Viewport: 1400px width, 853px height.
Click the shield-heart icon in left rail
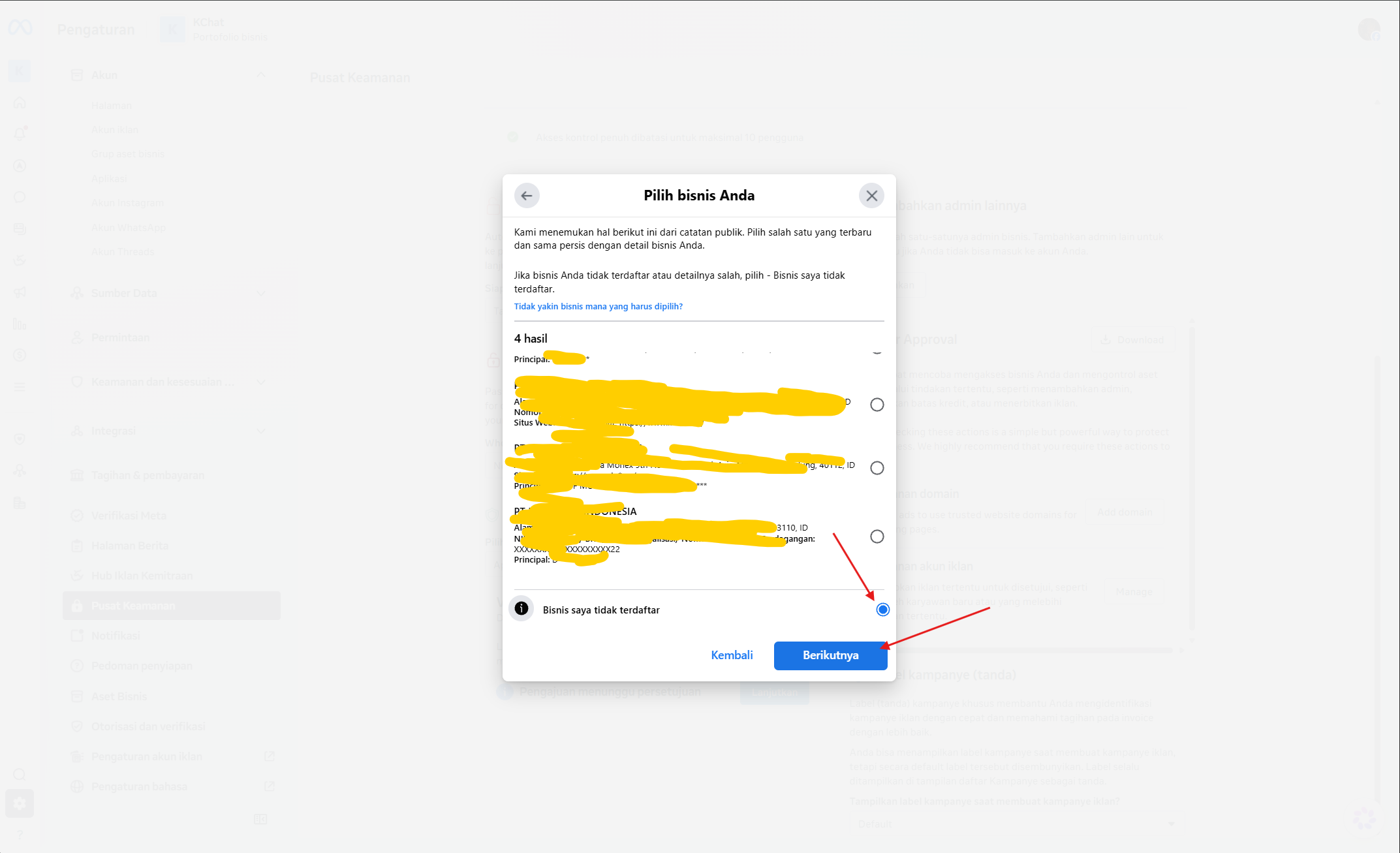pyautogui.click(x=20, y=439)
